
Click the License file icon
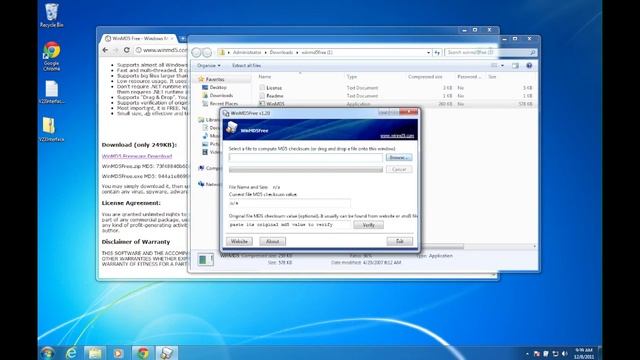pos(262,88)
